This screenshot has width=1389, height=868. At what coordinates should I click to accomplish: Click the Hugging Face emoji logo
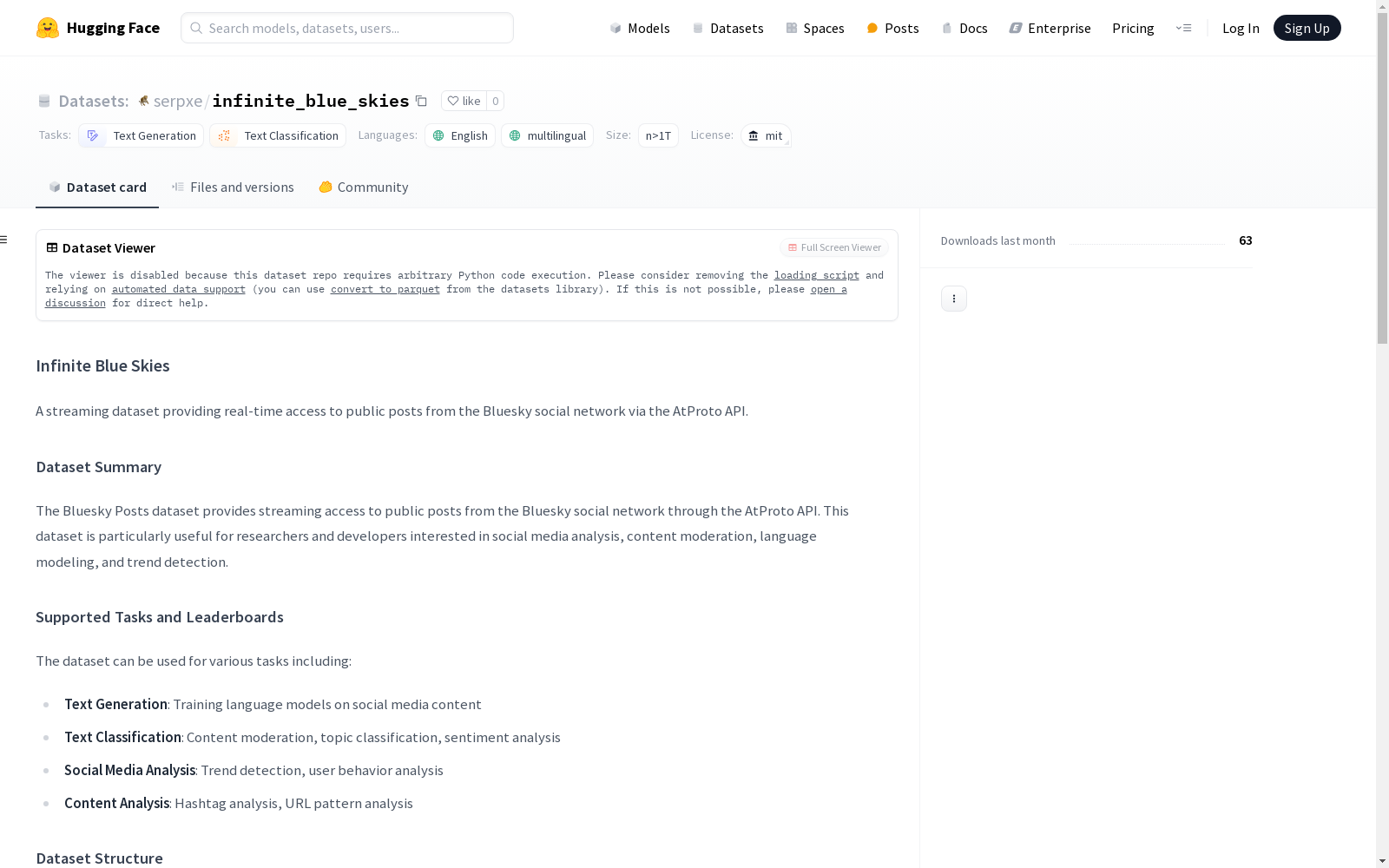click(48, 28)
